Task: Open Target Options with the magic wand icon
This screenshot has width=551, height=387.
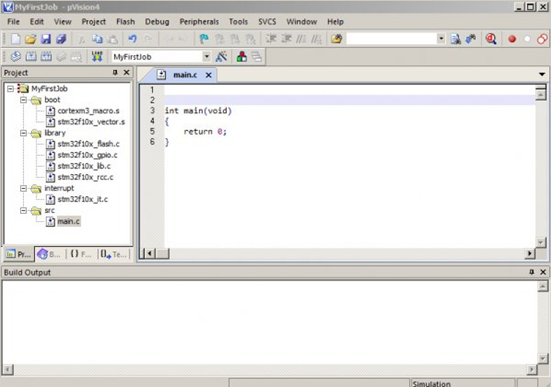Action: (x=221, y=57)
